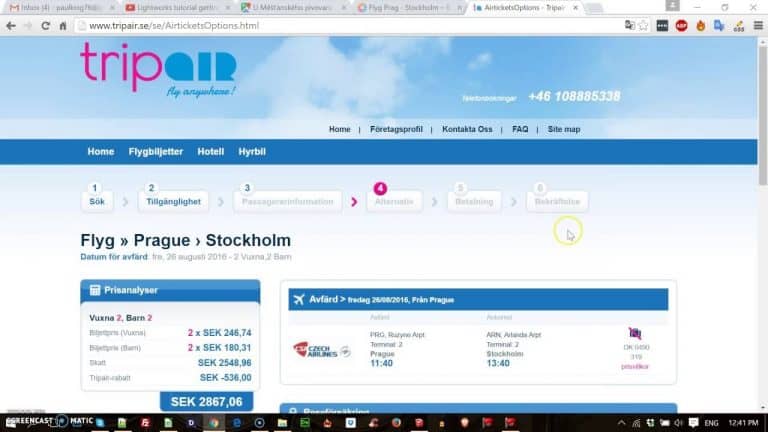This screenshot has height=432, width=768.
Task: Go to step 3 Passagerarinformation
Action: (288, 201)
